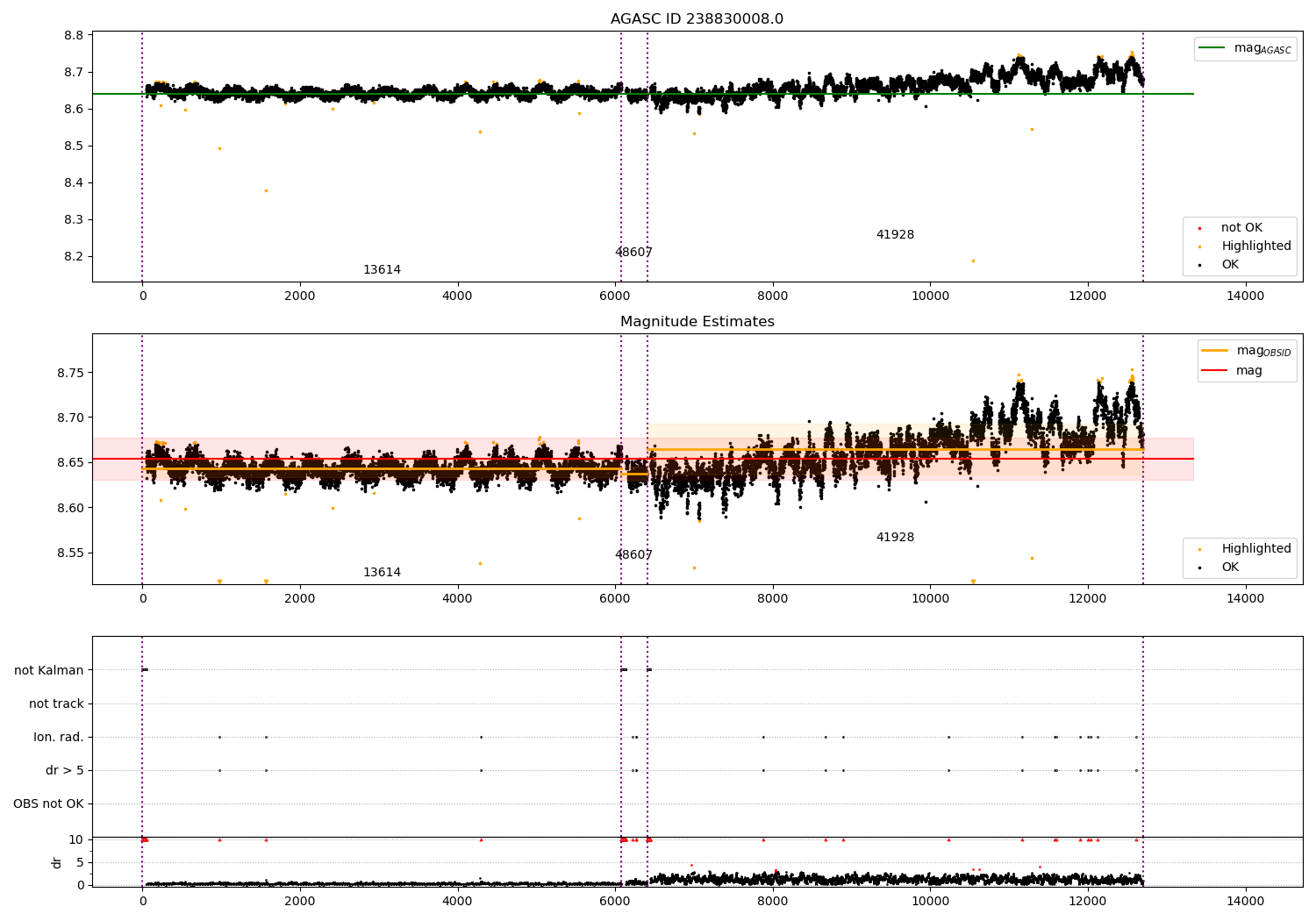
Task: Click the 'AGASC ID 238830008.0' title
Action: click(x=697, y=19)
